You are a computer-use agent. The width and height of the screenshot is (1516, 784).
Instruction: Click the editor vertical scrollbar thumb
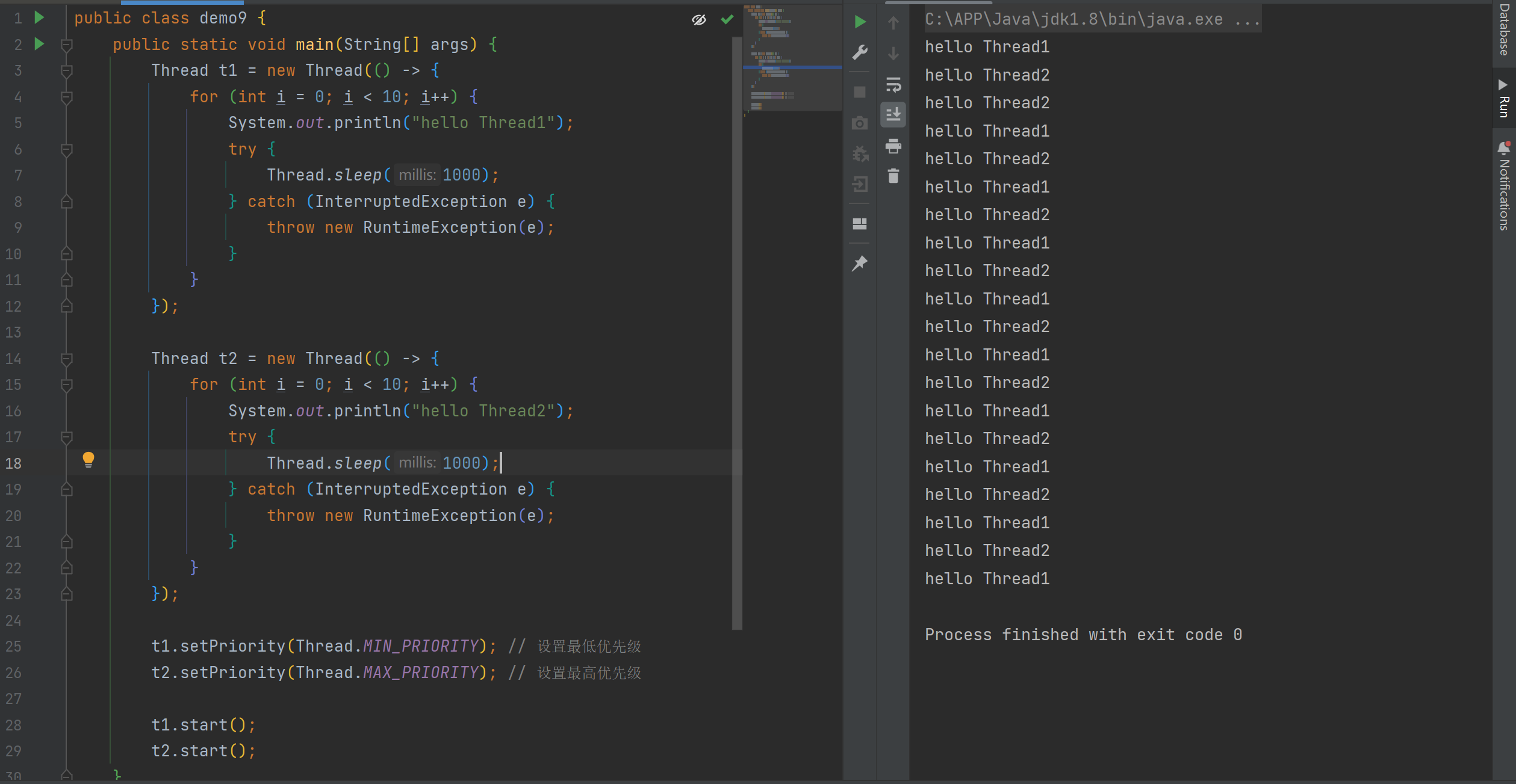click(x=737, y=331)
